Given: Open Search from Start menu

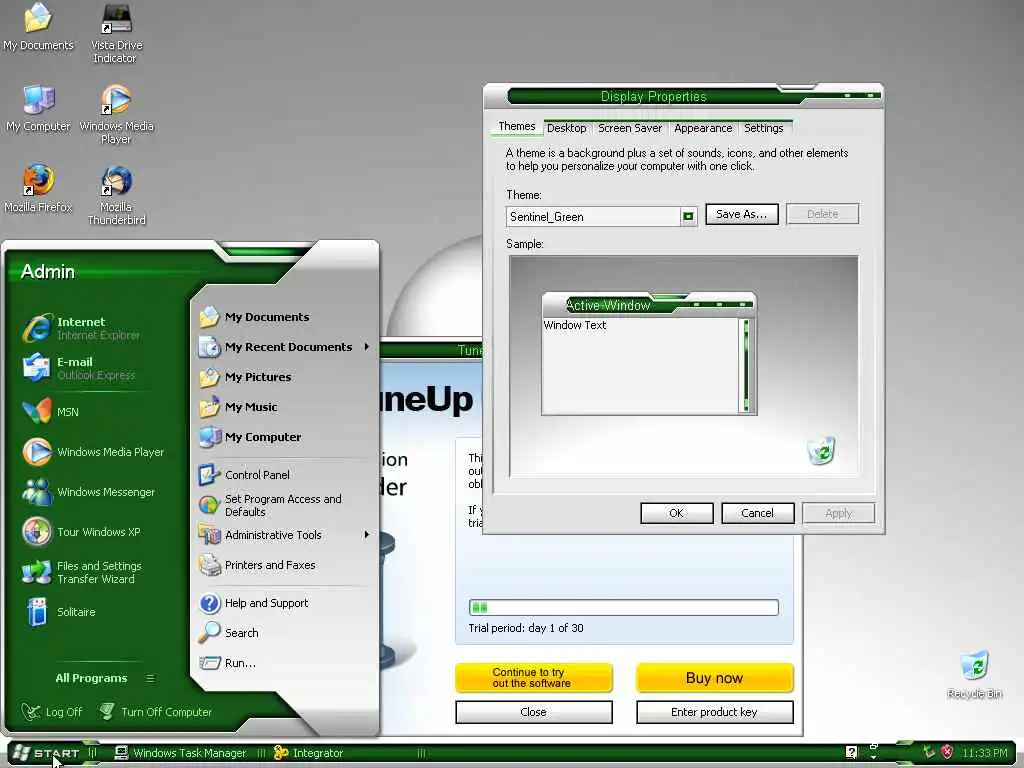Looking at the screenshot, I should click(x=229, y=633).
